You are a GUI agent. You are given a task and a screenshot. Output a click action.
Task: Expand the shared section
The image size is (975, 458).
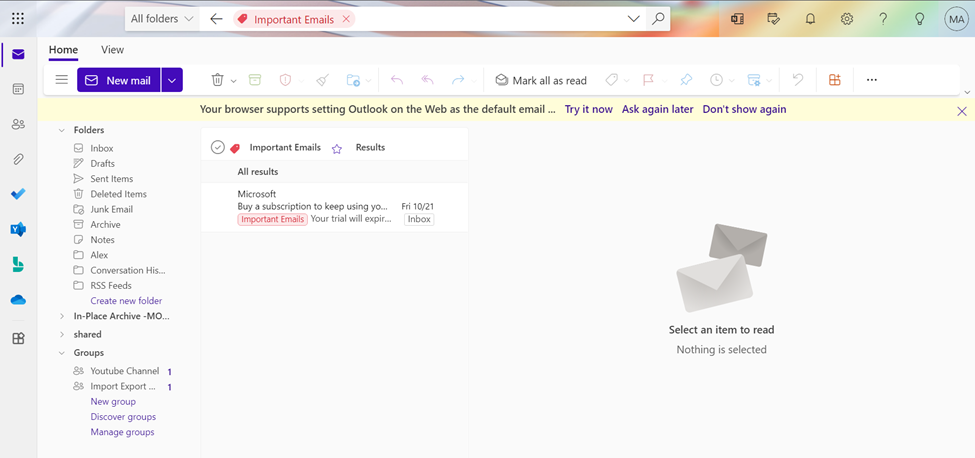[62, 334]
